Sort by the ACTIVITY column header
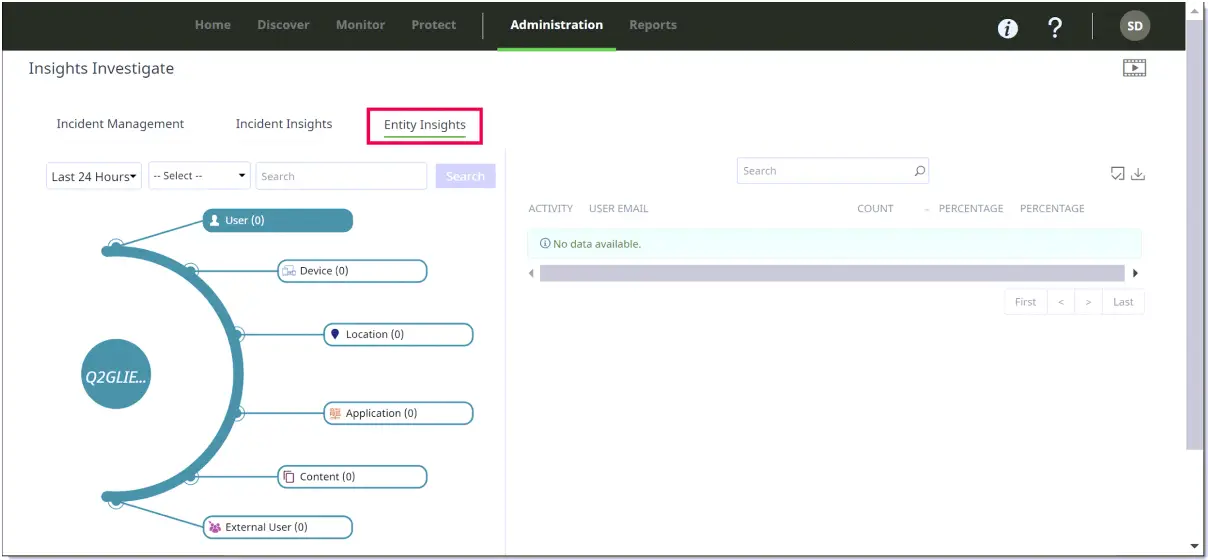The width and height of the screenshot is (1208, 560). pos(551,209)
